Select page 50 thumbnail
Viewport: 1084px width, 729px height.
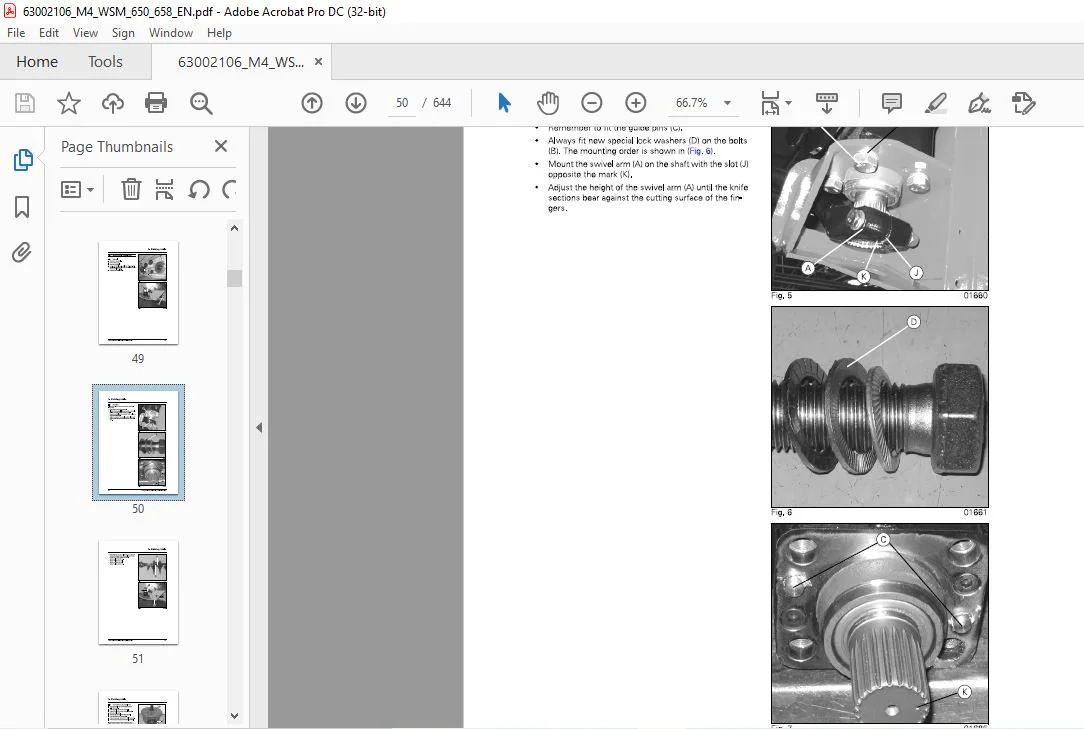coord(138,443)
